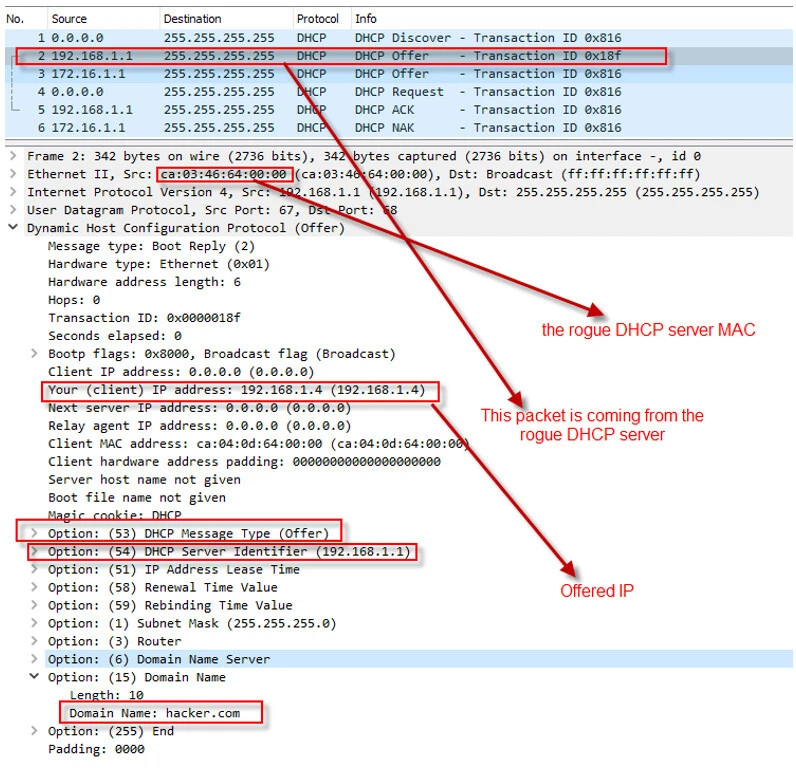Select packet 6 DHCP NAK row
Screen dimensions: 796x768
pyautogui.click(x=300, y=128)
